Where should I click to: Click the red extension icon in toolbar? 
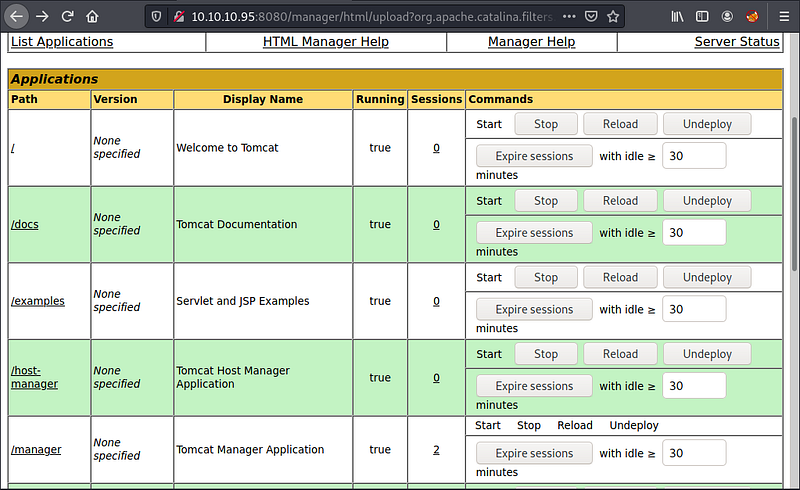(x=752, y=17)
